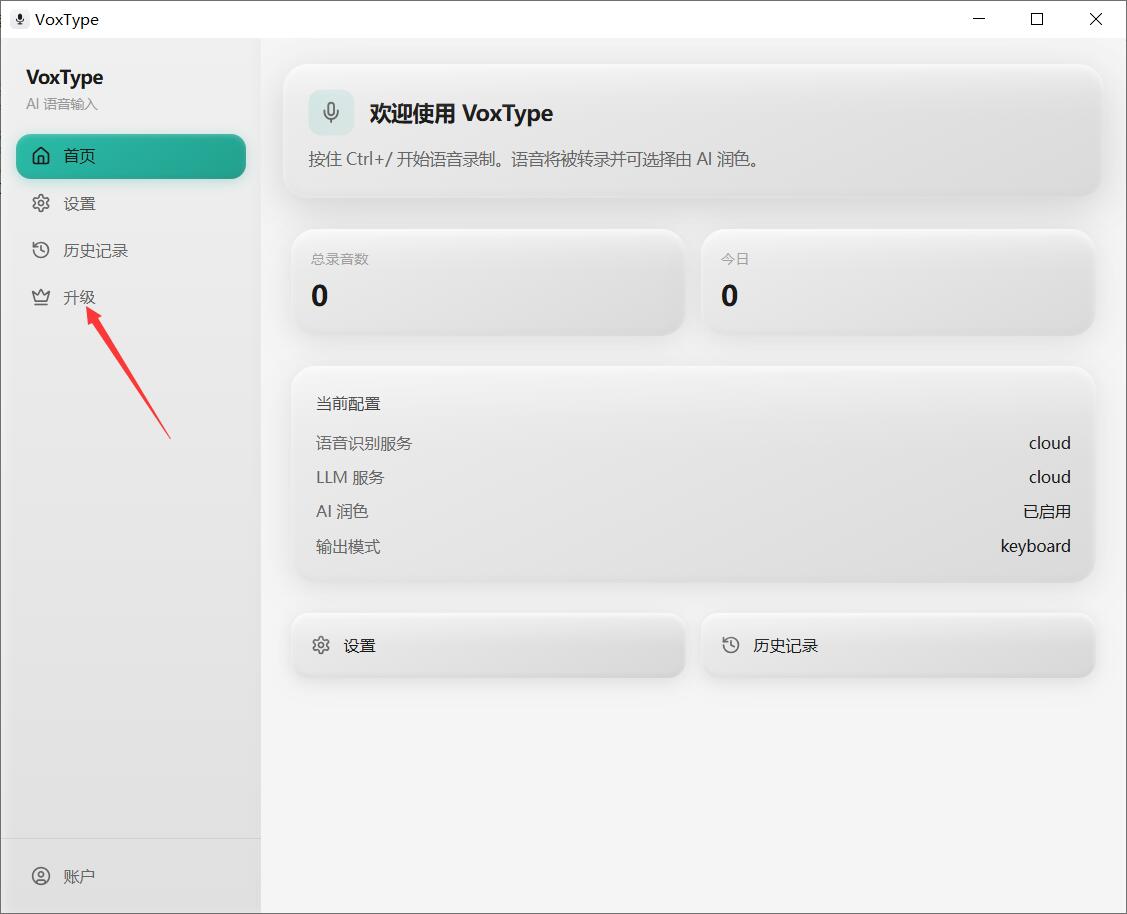Screen dimensions: 1127x914
Task: Click the 设置 shortcut card button
Action: pos(489,645)
